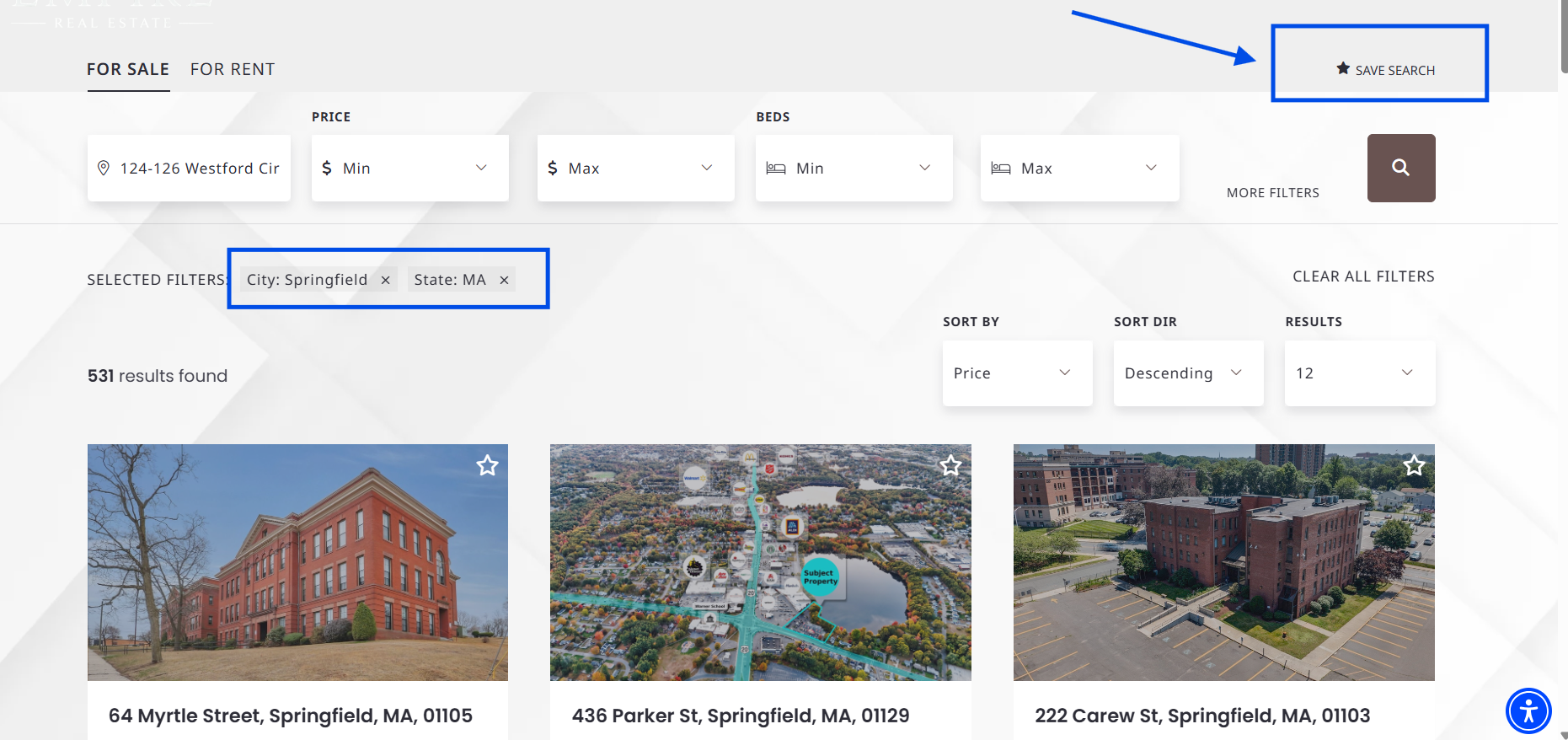
Task: Click the brown magnifying glass search button
Action: coord(1400,168)
